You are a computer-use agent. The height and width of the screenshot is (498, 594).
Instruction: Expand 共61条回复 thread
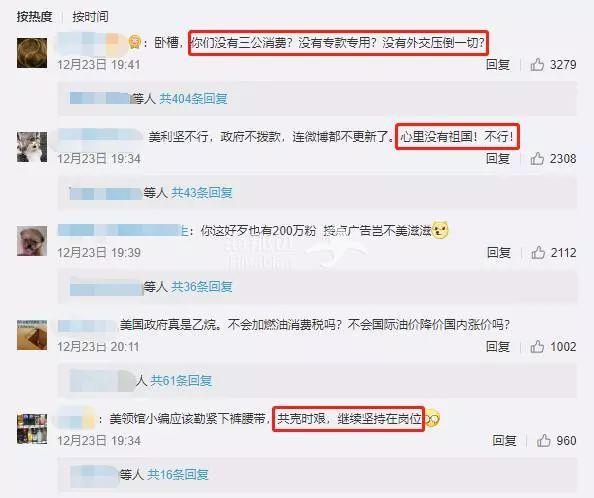point(181,381)
